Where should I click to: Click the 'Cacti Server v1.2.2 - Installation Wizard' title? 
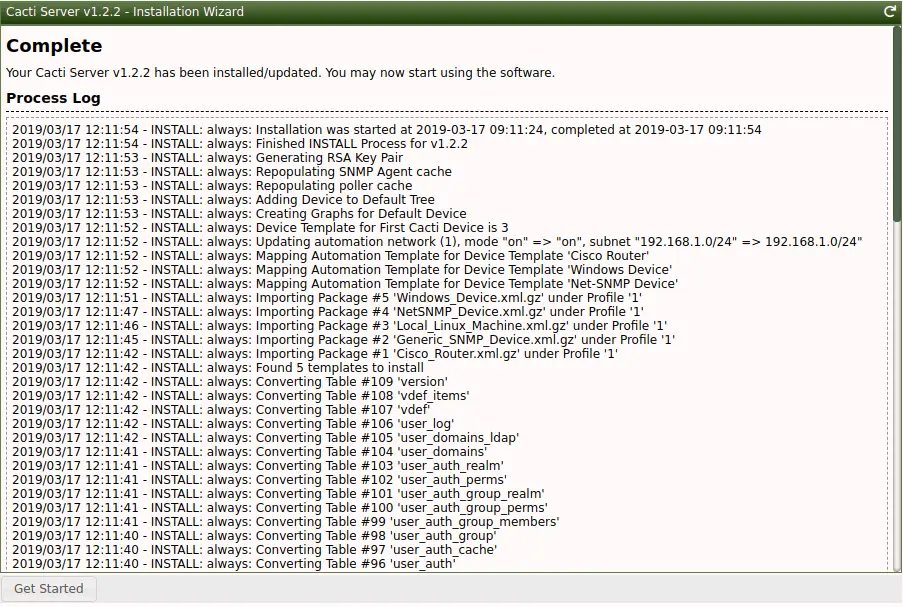125,12
